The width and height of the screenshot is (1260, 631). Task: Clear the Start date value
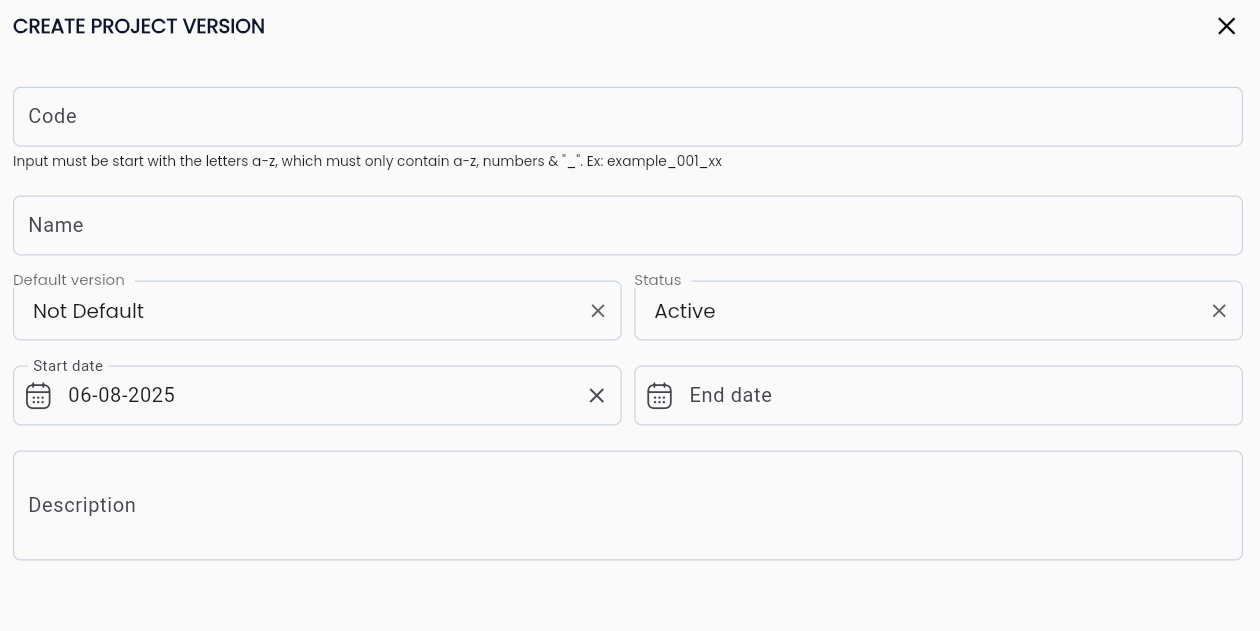click(x=597, y=396)
